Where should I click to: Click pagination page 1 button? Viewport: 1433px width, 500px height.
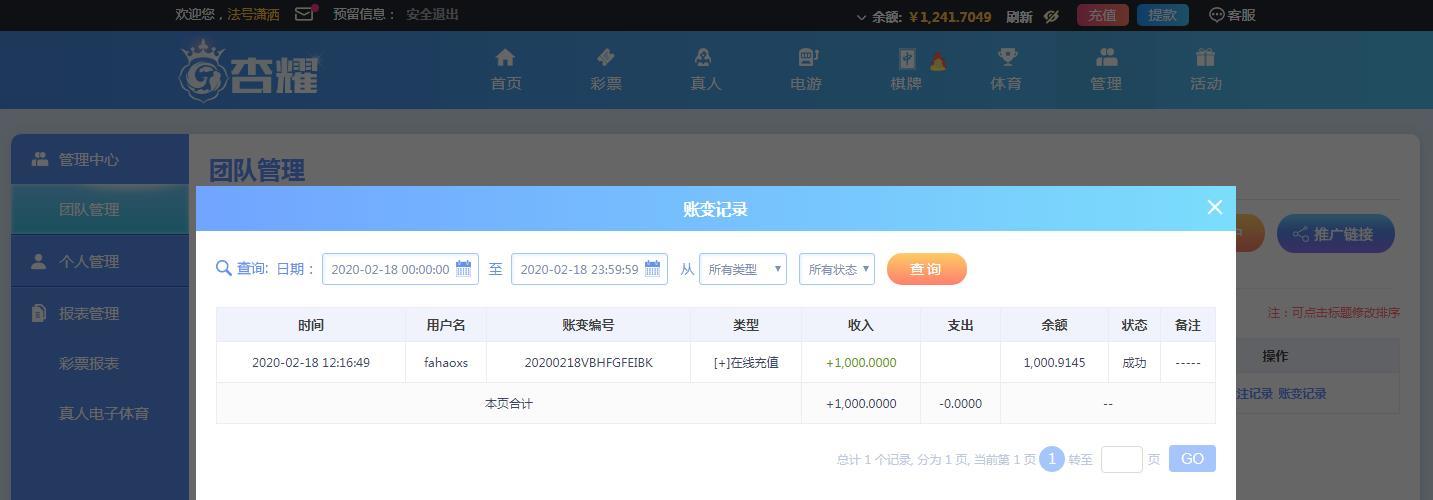pyautogui.click(x=1052, y=459)
